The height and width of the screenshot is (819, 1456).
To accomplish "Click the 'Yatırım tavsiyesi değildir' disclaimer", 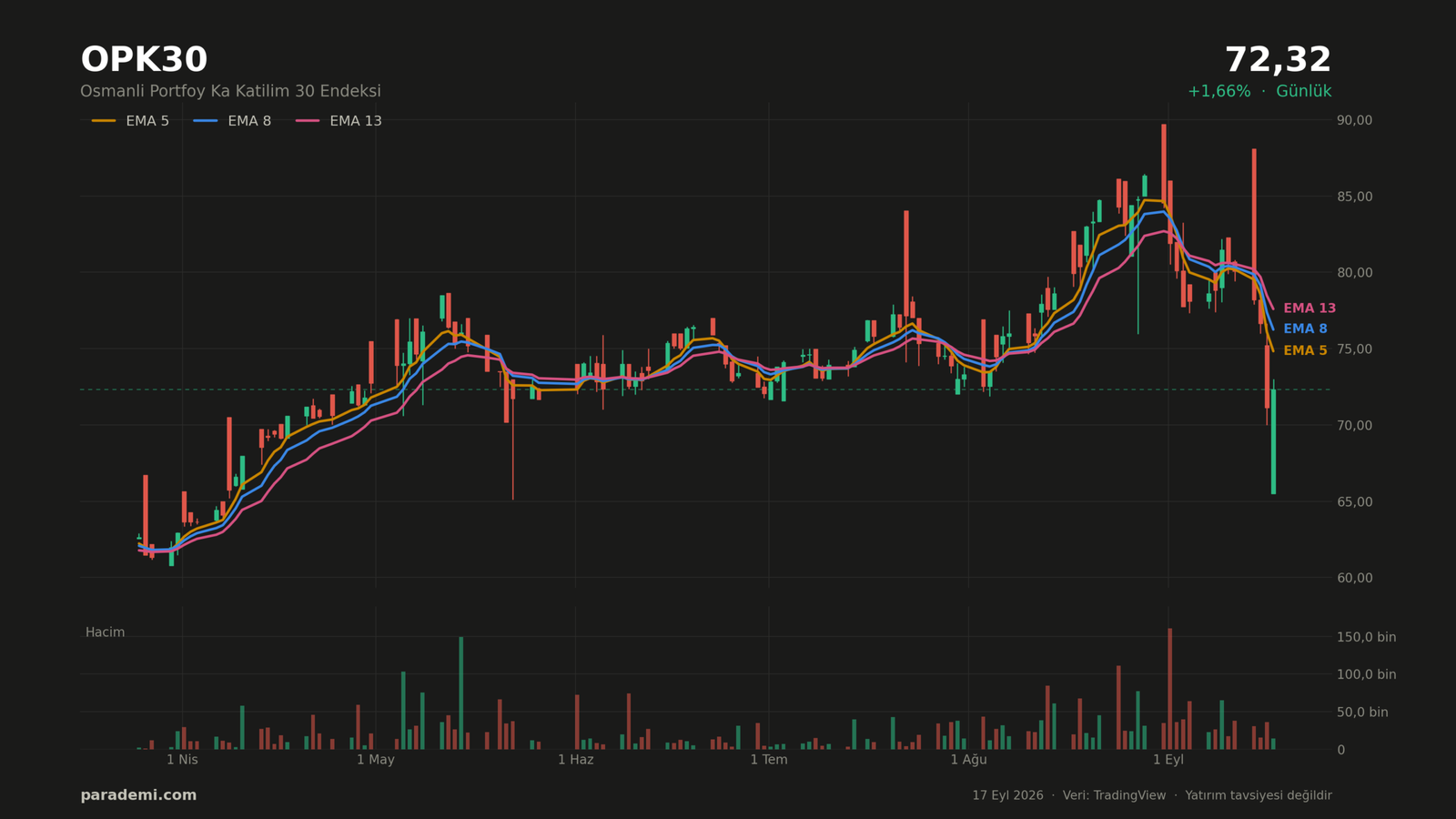I will coord(1259,795).
